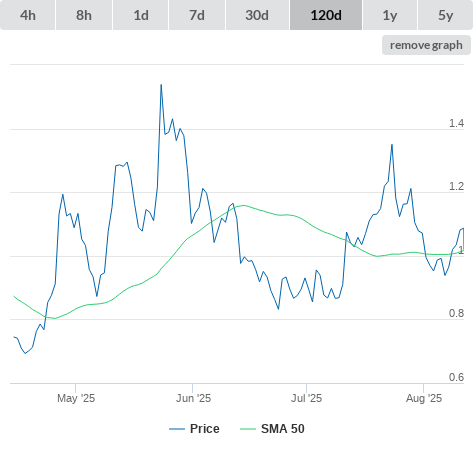Click the SMA 50 line peak in mid June
474x455 pixels.
244,205
